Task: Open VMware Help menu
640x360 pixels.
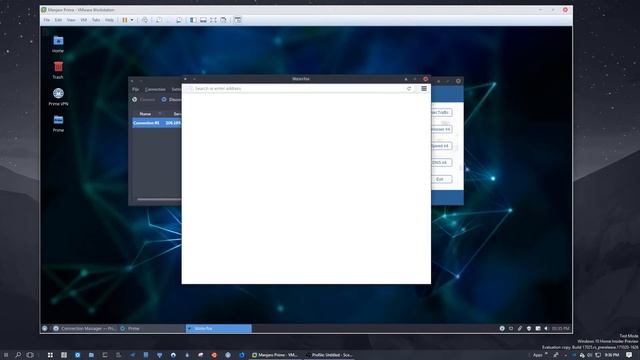Action: (109, 20)
